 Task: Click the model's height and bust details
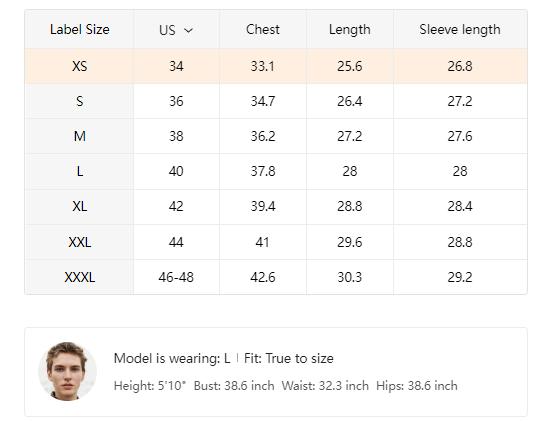[x=194, y=386]
